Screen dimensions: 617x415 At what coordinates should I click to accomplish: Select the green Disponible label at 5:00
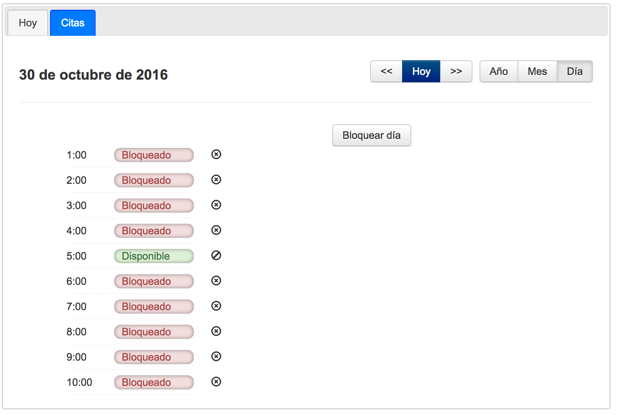(x=154, y=256)
